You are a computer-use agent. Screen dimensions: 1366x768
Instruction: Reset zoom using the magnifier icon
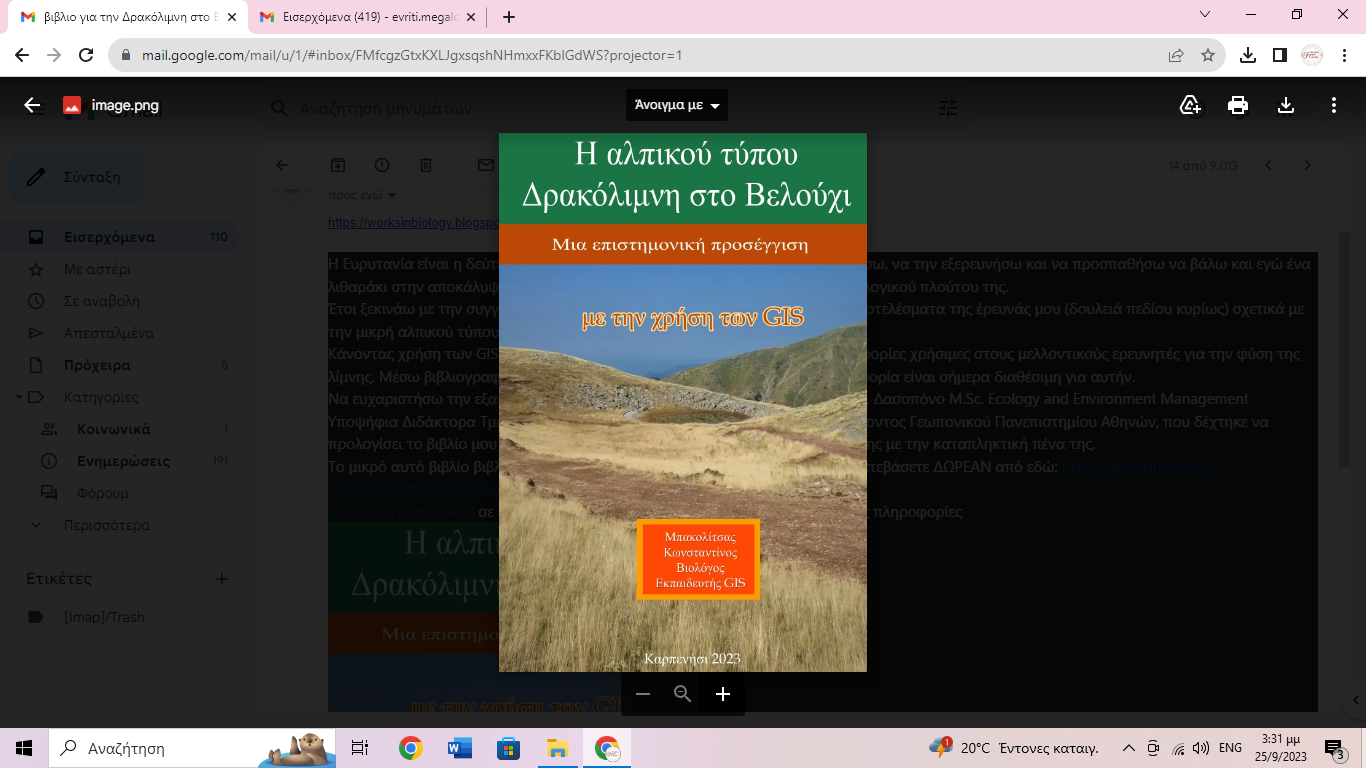click(x=683, y=694)
